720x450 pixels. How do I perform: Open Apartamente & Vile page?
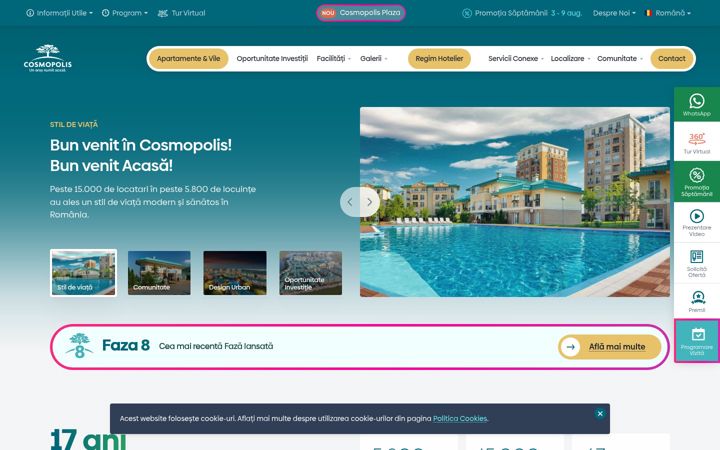(188, 58)
